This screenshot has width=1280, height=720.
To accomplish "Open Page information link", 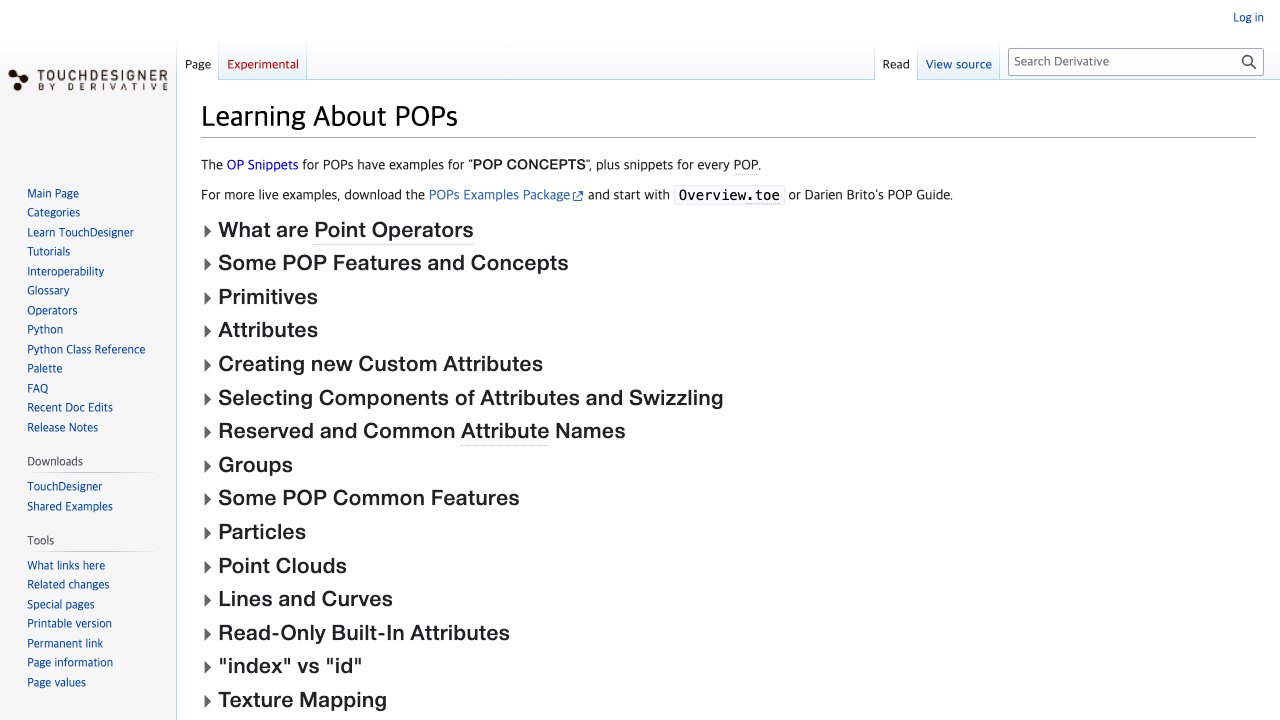I will click(x=70, y=663).
